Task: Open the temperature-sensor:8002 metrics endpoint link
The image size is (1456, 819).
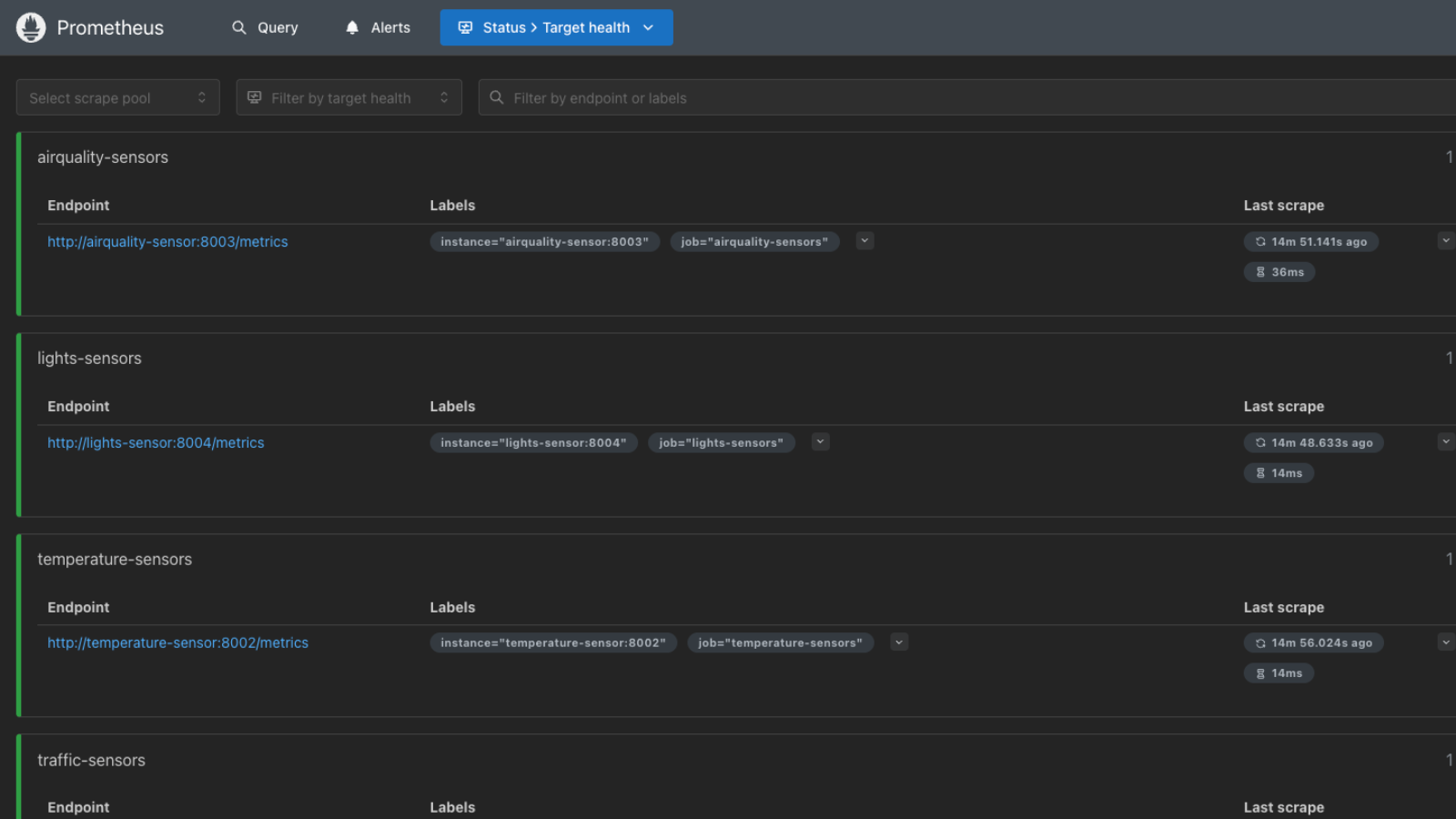Action: (x=177, y=642)
